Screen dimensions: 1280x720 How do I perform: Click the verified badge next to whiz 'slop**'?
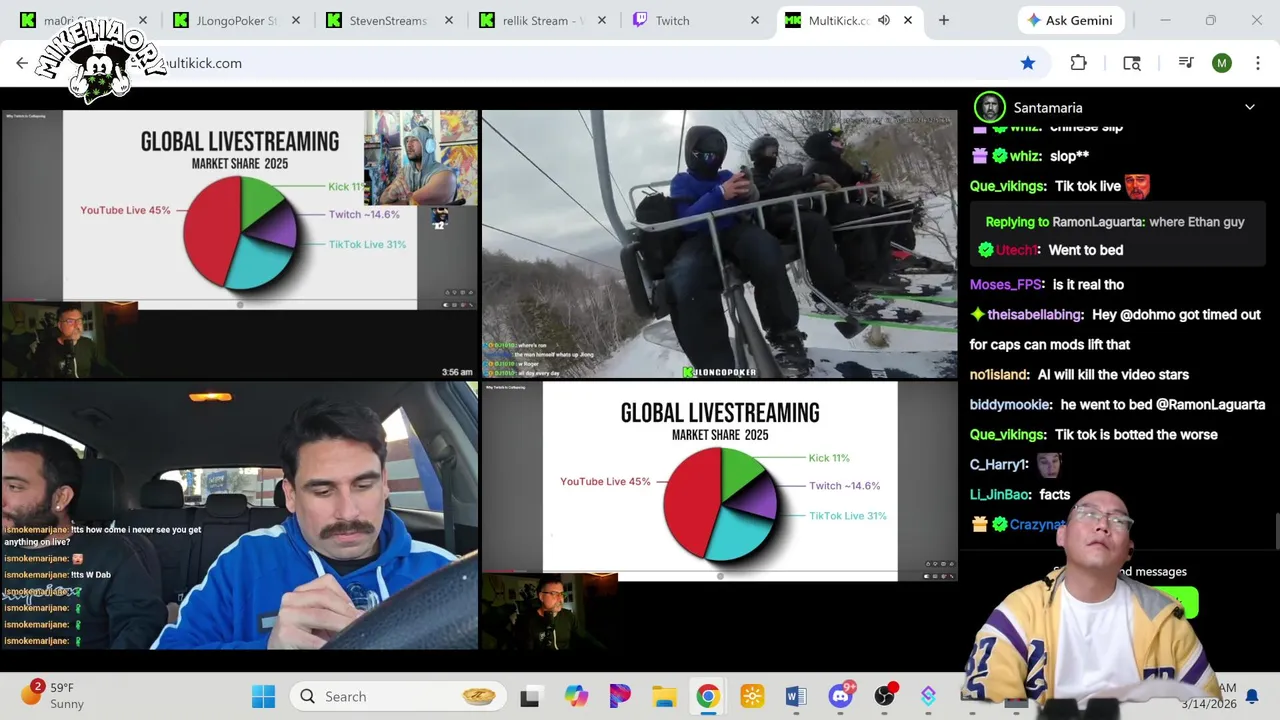point(999,156)
